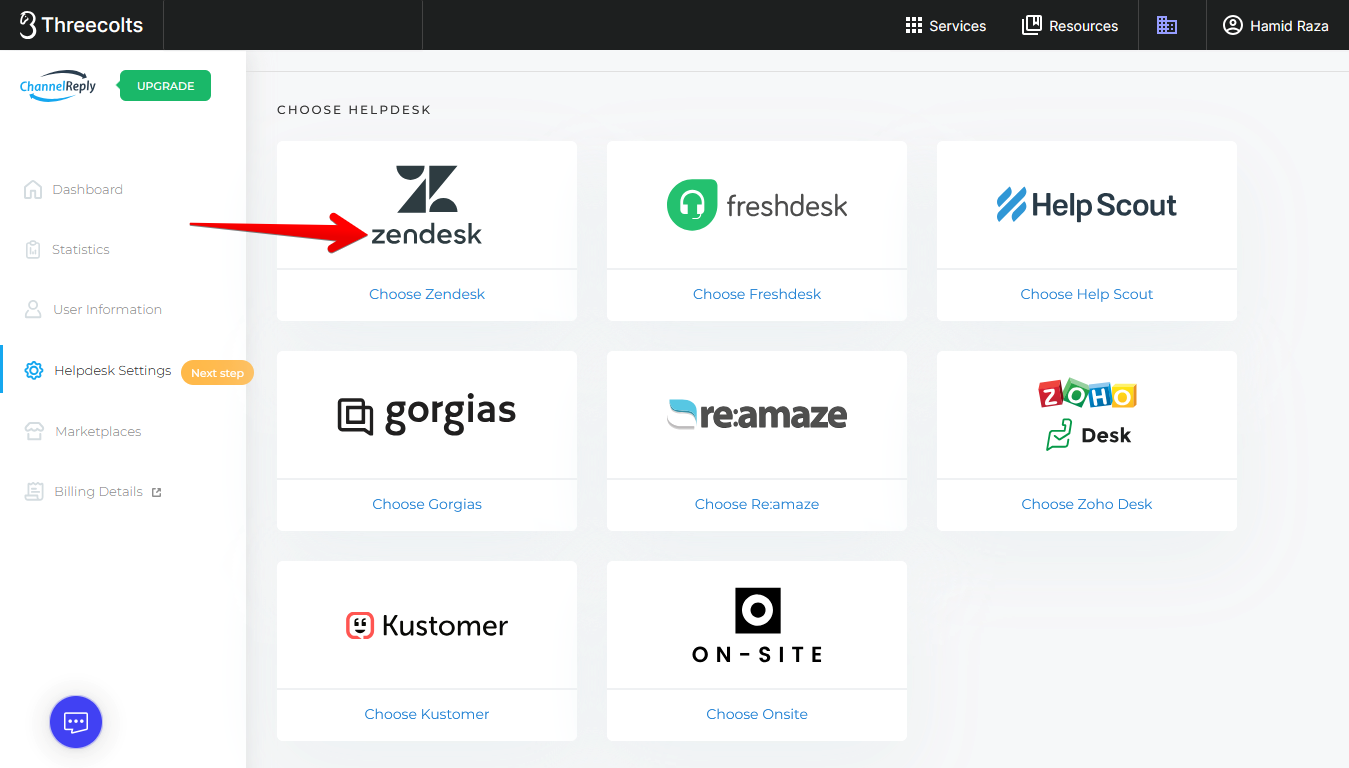Click Choose Re:amaze link
Image resolution: width=1349 pixels, height=768 pixels.
757,504
